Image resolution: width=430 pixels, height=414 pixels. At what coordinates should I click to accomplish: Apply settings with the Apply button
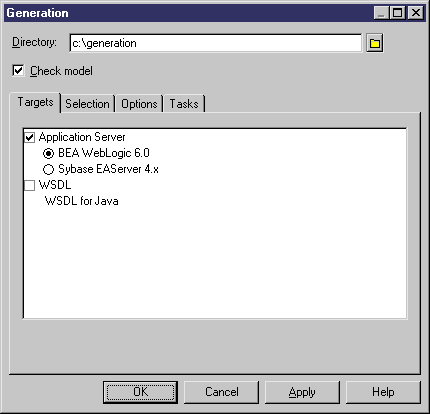pos(302,392)
